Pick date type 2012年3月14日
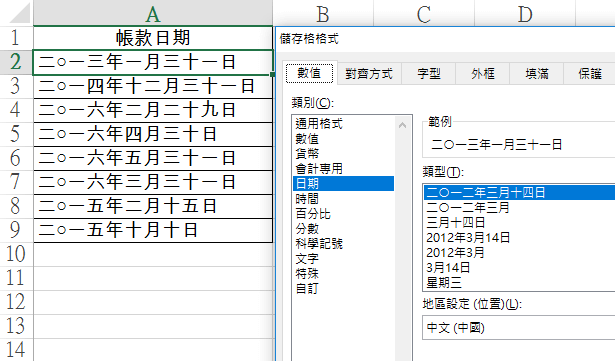The width and height of the screenshot is (615, 361). [519, 237]
